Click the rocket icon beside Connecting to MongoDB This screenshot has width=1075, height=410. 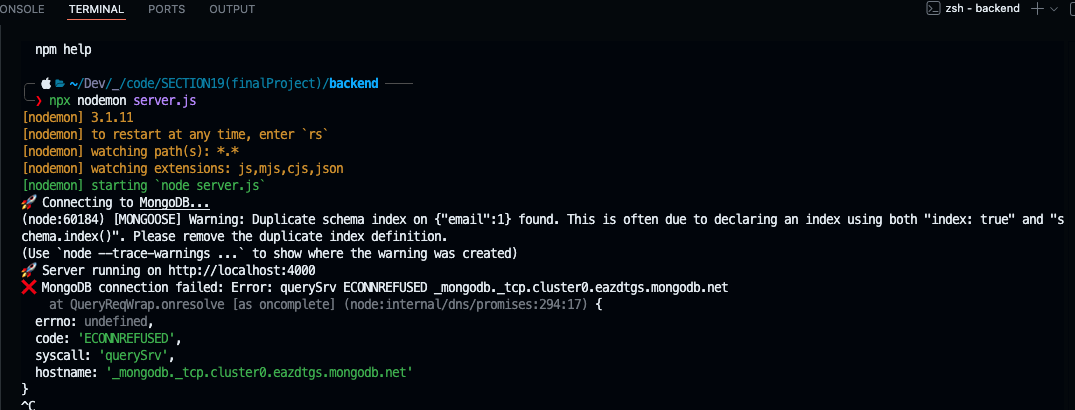[x=28, y=203]
